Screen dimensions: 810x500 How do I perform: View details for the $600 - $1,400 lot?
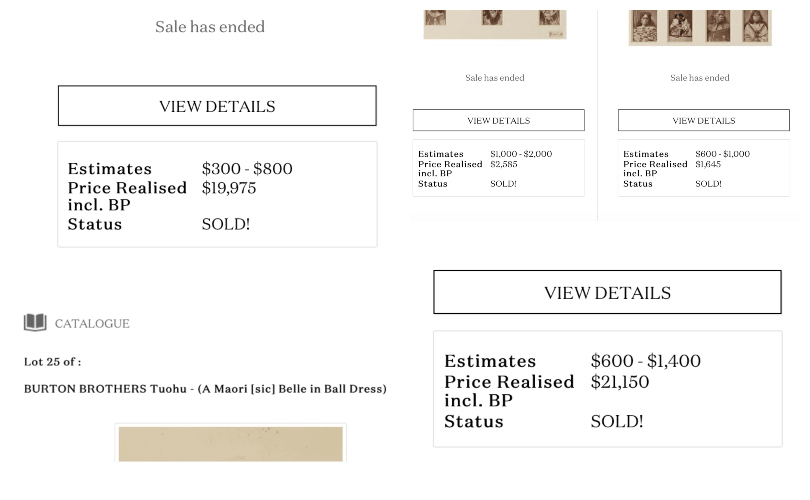(x=607, y=292)
